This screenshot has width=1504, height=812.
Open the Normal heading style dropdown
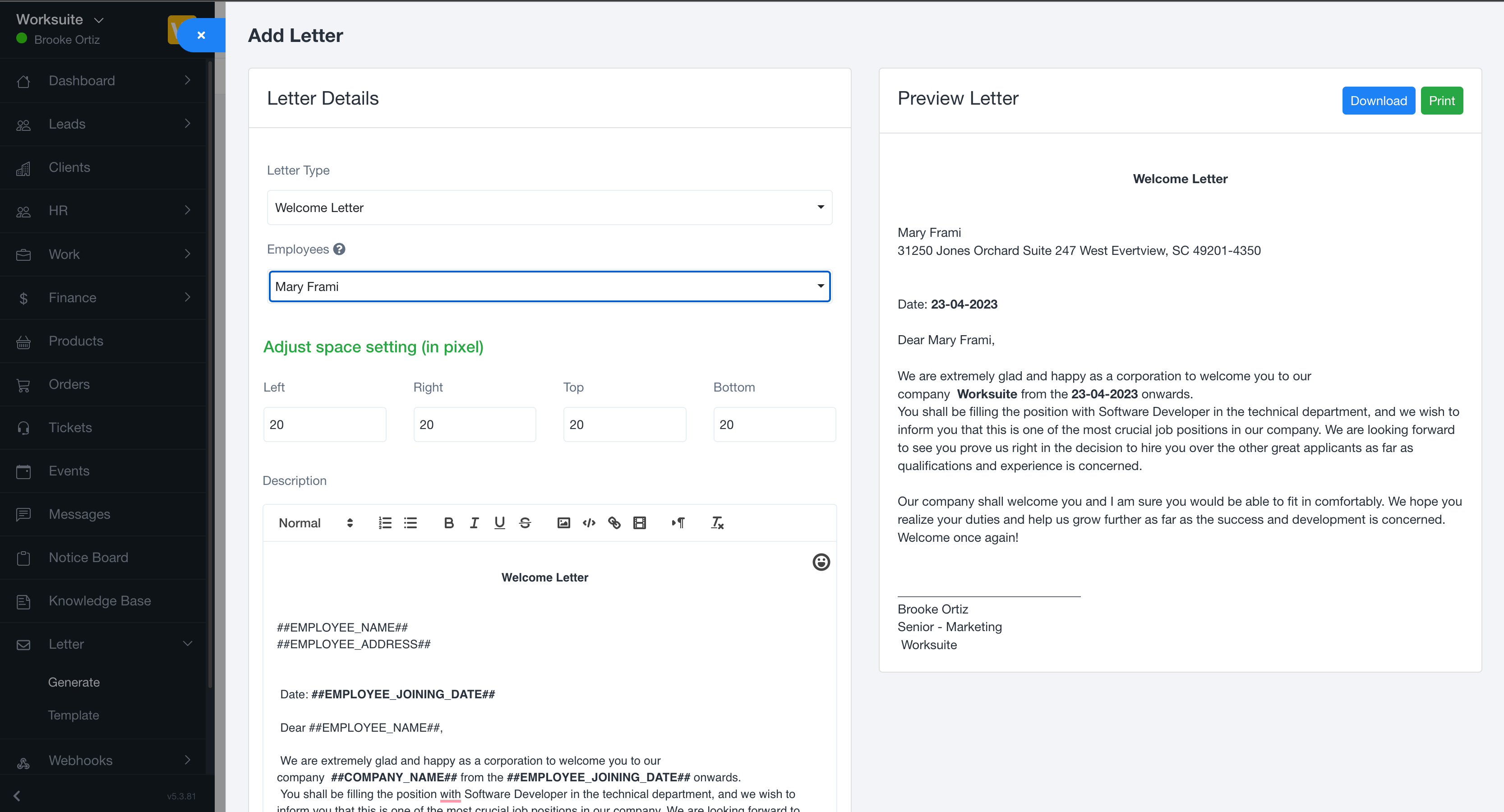tap(315, 522)
